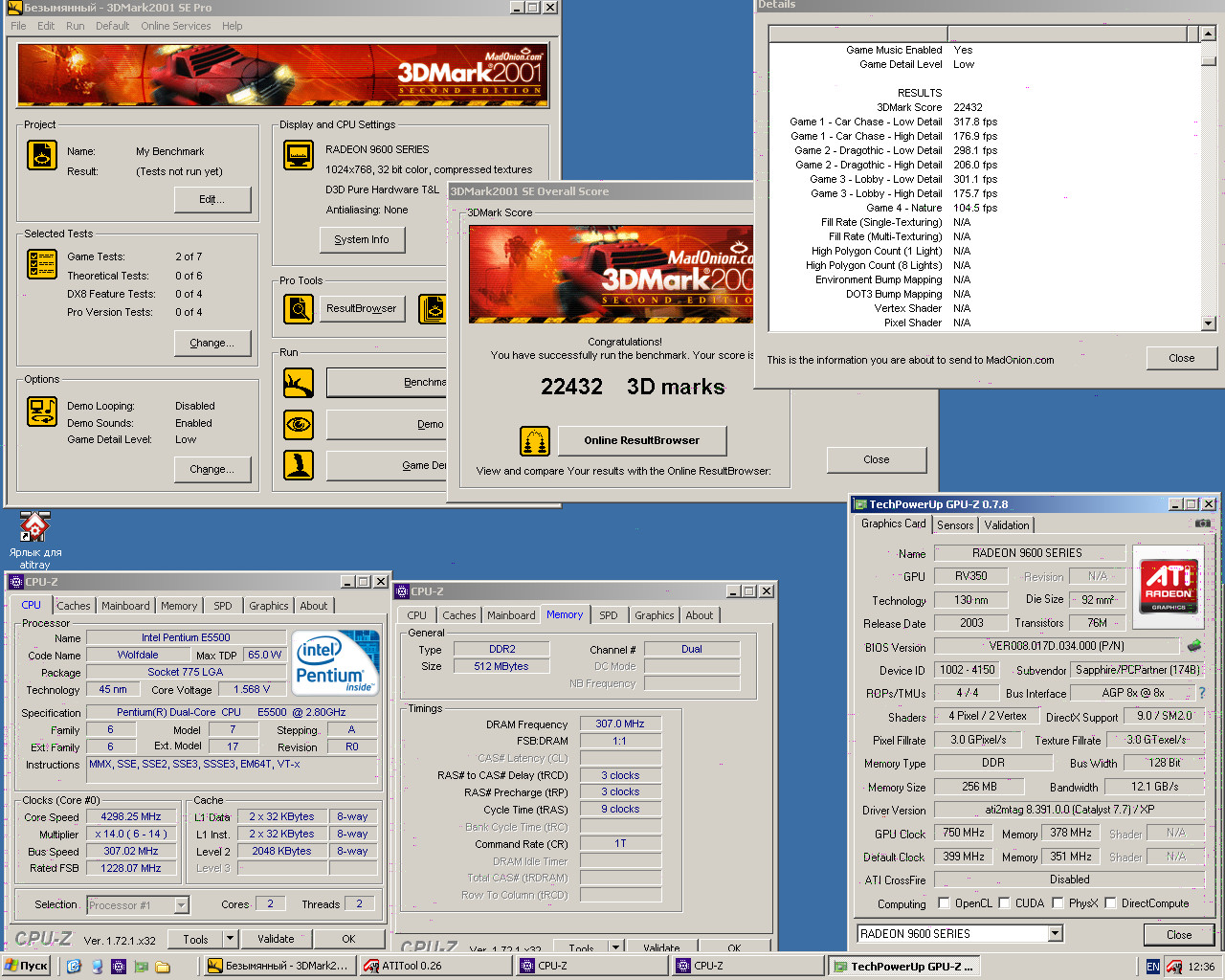Enable the PhysX checkbox

coord(1058,902)
